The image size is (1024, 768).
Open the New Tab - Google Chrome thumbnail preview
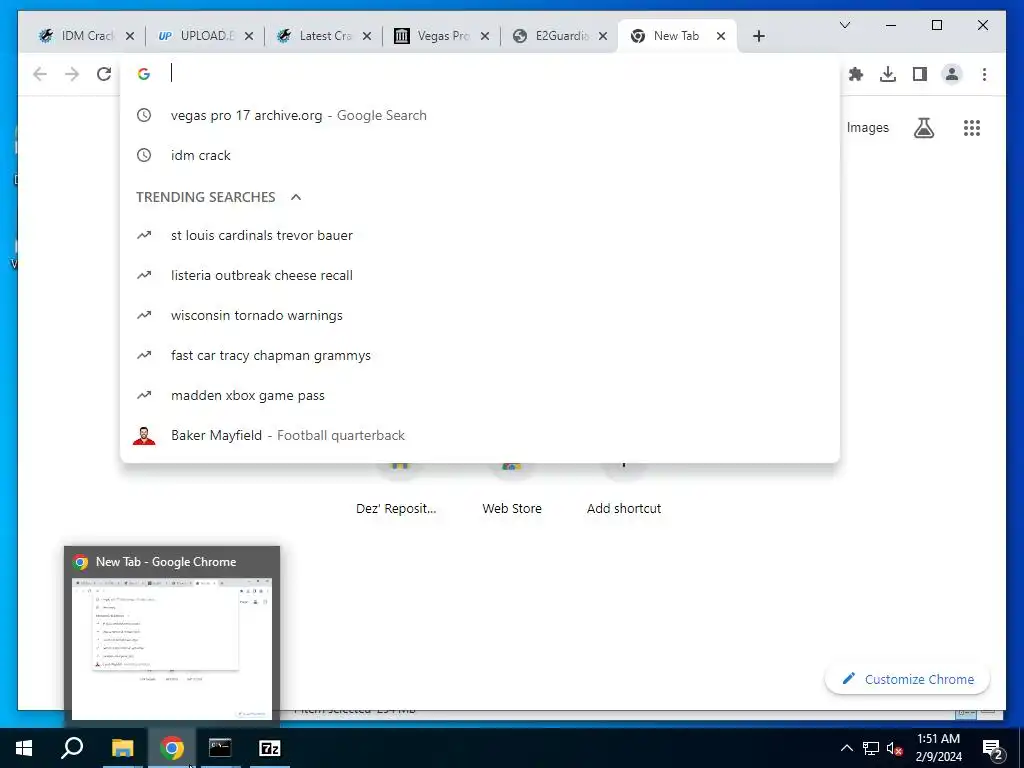point(172,635)
